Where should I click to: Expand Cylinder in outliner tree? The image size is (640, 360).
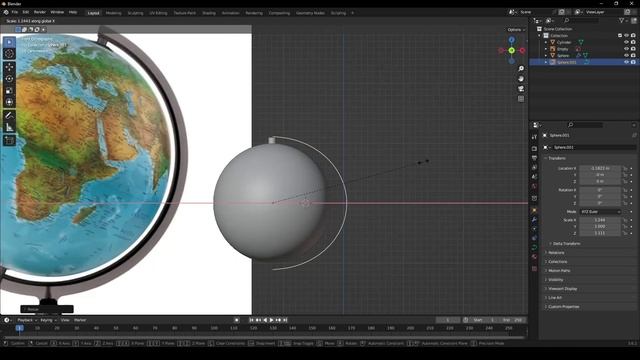(546, 42)
